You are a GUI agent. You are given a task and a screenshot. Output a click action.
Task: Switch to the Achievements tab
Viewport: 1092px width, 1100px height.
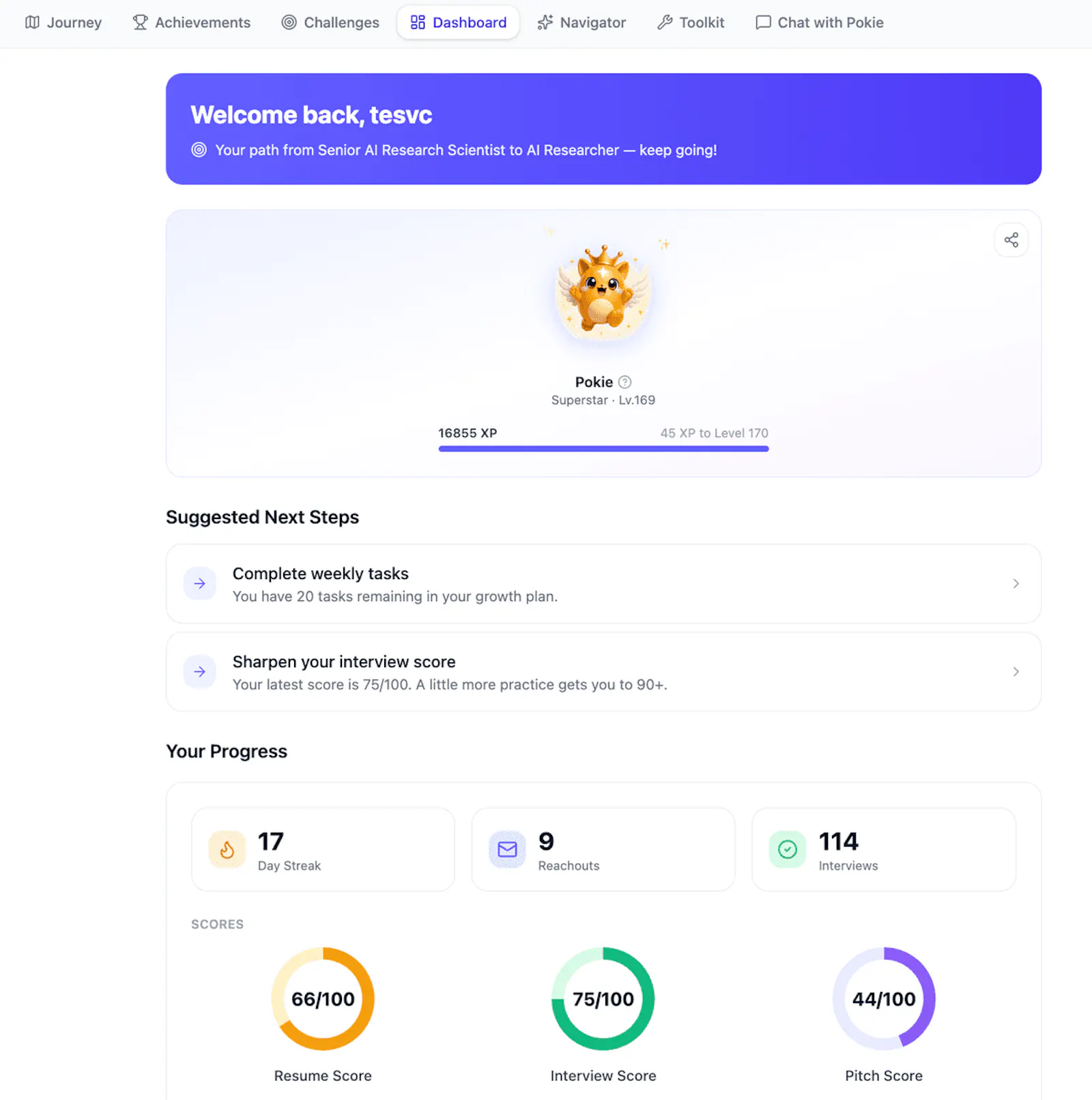(x=191, y=23)
